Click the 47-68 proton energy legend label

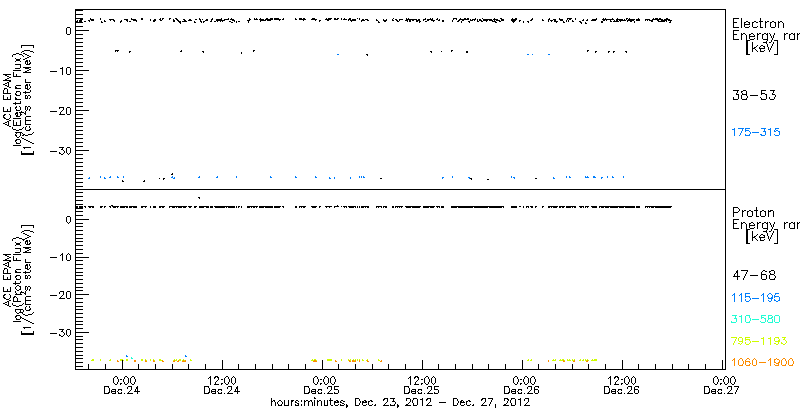pos(754,276)
